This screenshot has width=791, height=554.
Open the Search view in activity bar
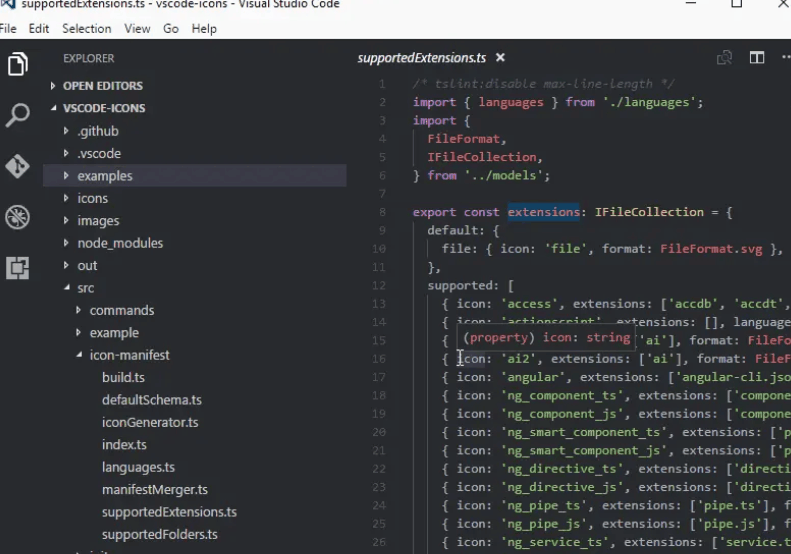click(x=18, y=116)
